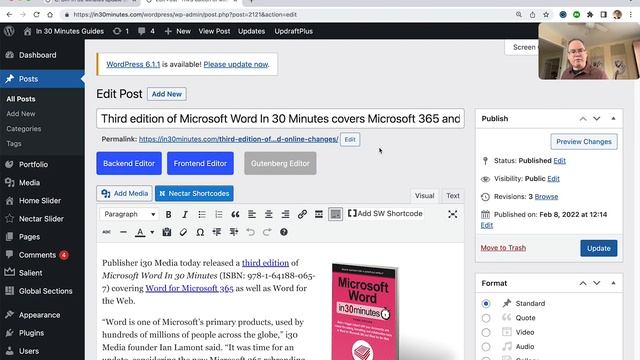This screenshot has width=640, height=360.
Task: Click Preview Changes button
Action: (x=584, y=142)
